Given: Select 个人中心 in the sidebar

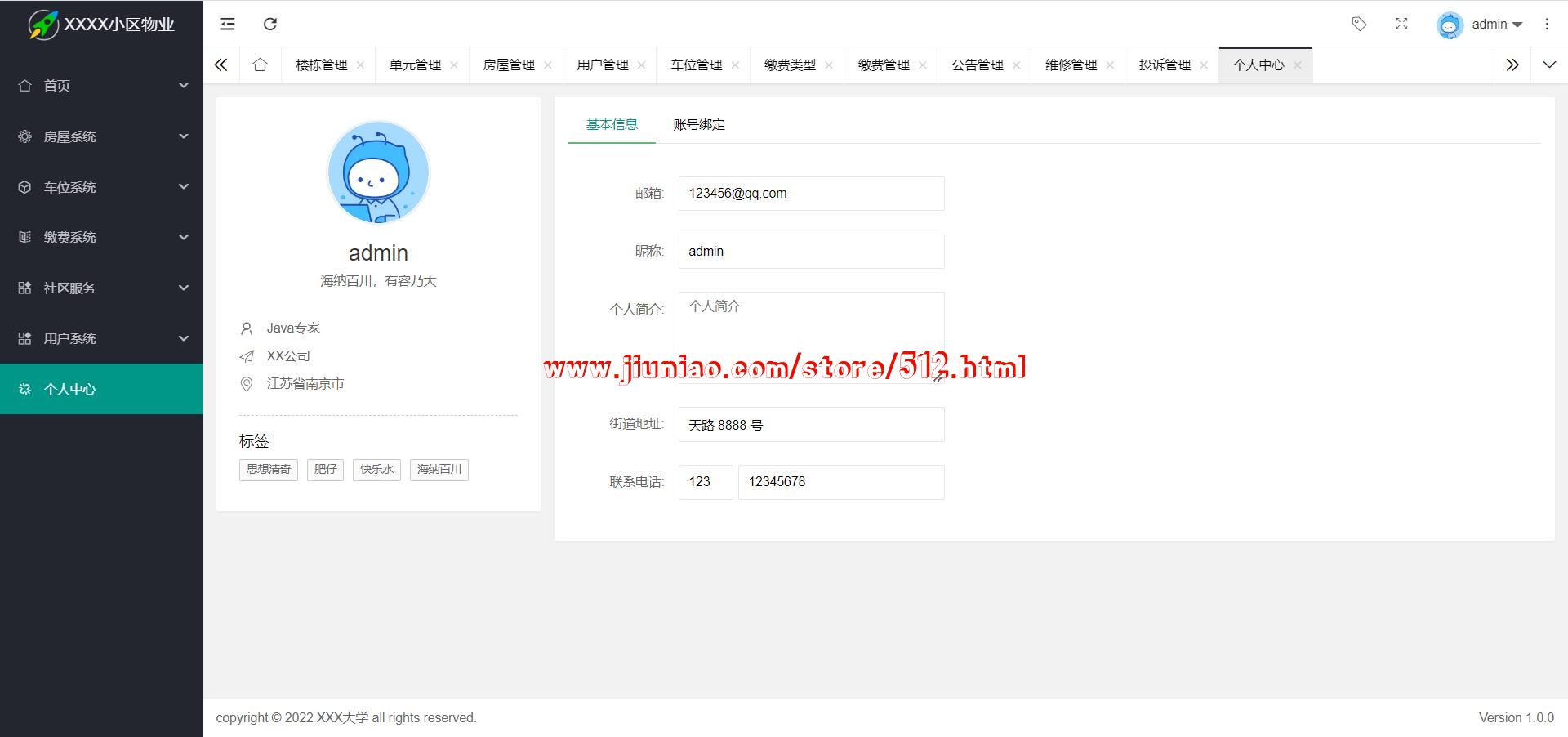Looking at the screenshot, I should pos(101,389).
